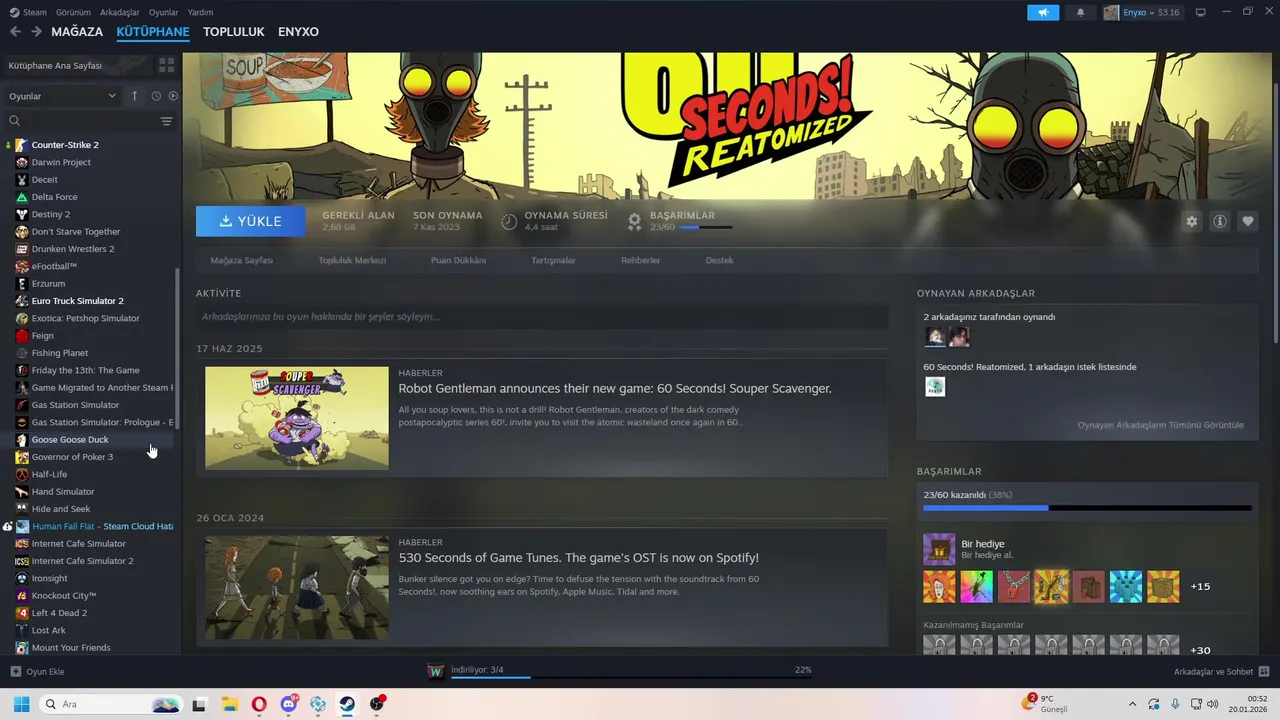This screenshot has height=720, width=1280.
Task: Open Puan Dükkânı link
Action: 458,260
